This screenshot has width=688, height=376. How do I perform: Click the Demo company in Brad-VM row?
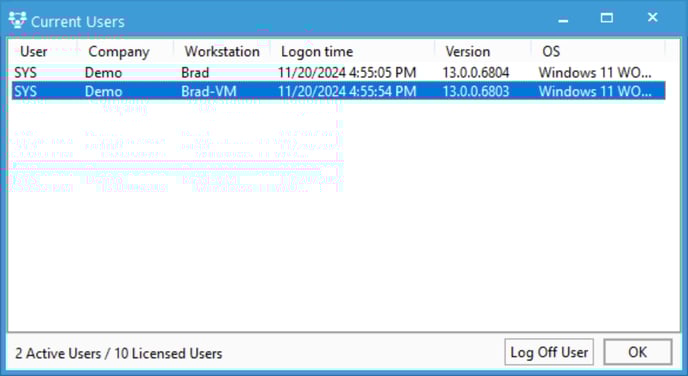point(103,91)
